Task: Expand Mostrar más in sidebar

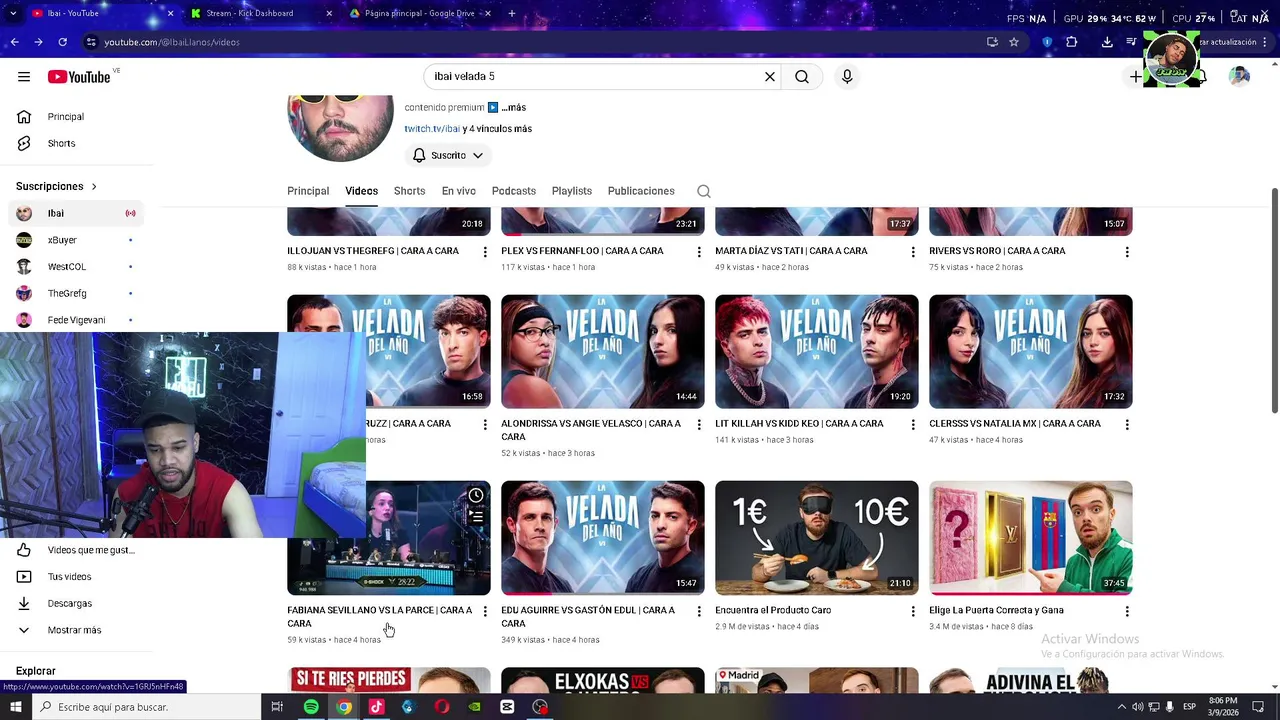Action: pos(74,630)
